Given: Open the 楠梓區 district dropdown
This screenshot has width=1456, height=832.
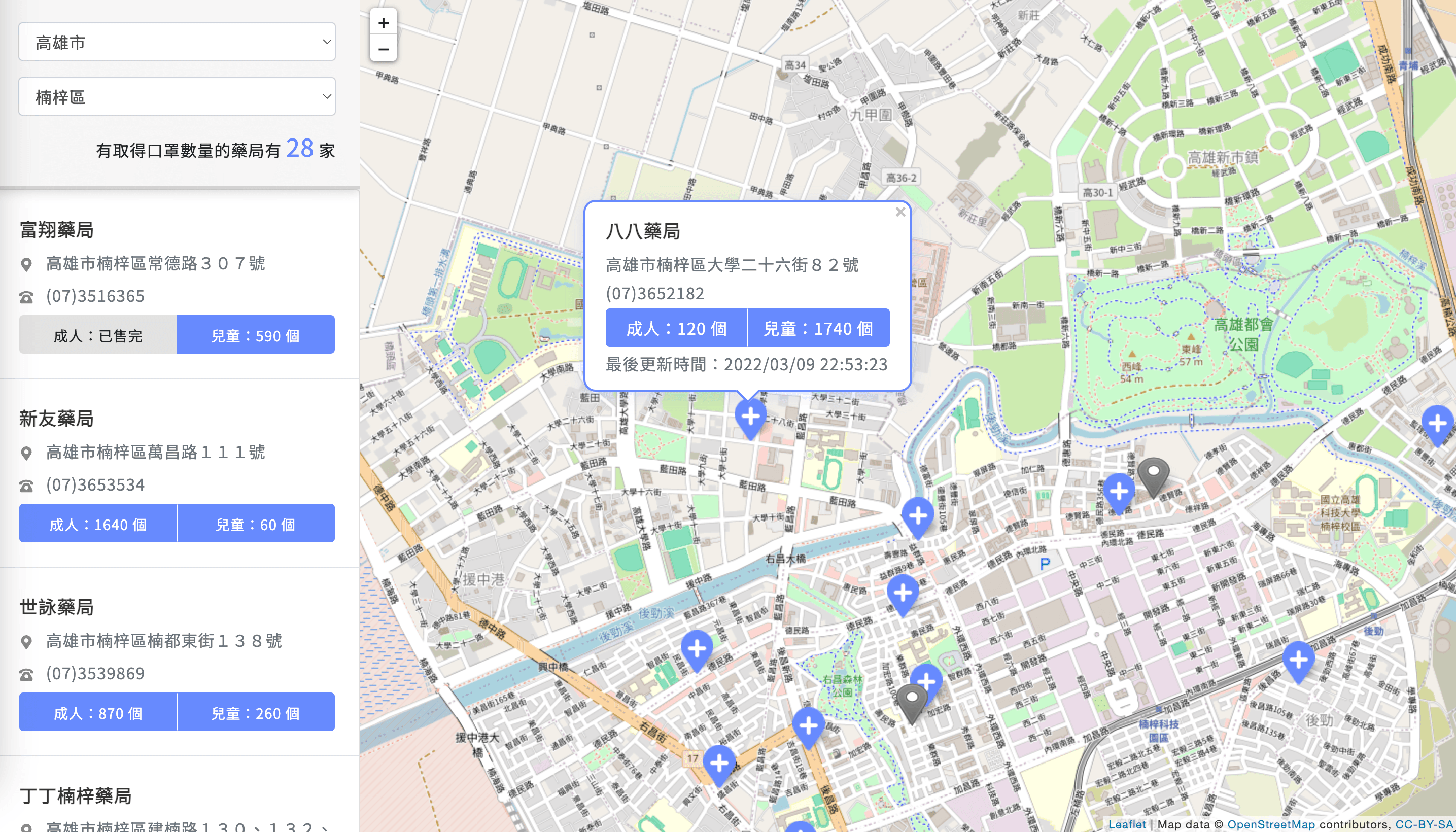Looking at the screenshot, I should pos(177,96).
